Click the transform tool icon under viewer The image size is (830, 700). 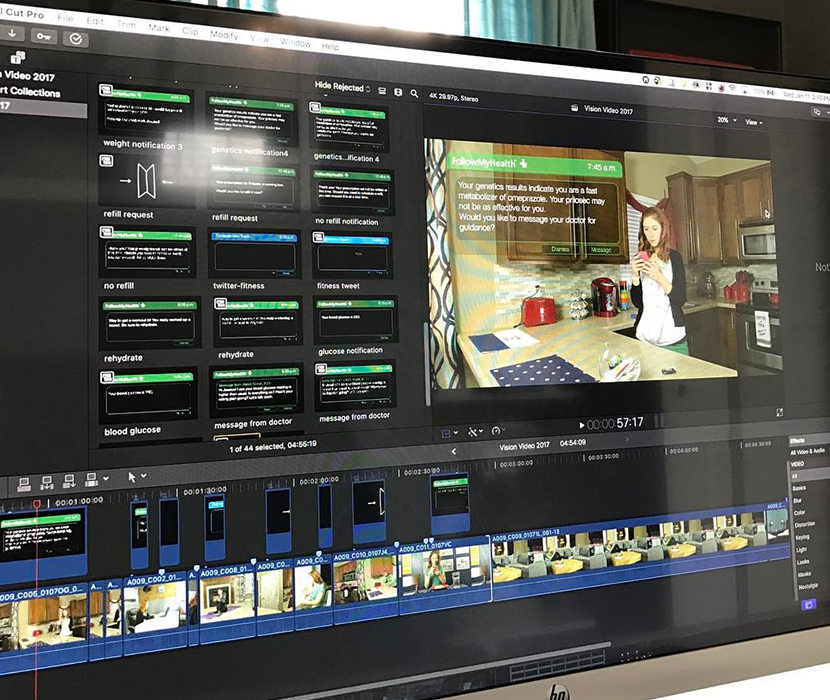449,433
